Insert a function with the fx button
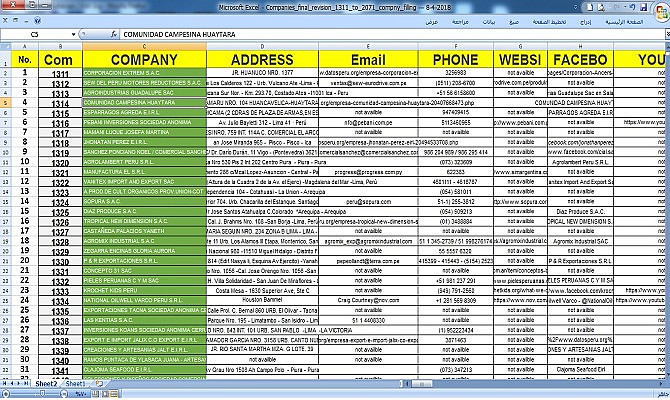Screen dimensions: 670x400 coord(114,34)
